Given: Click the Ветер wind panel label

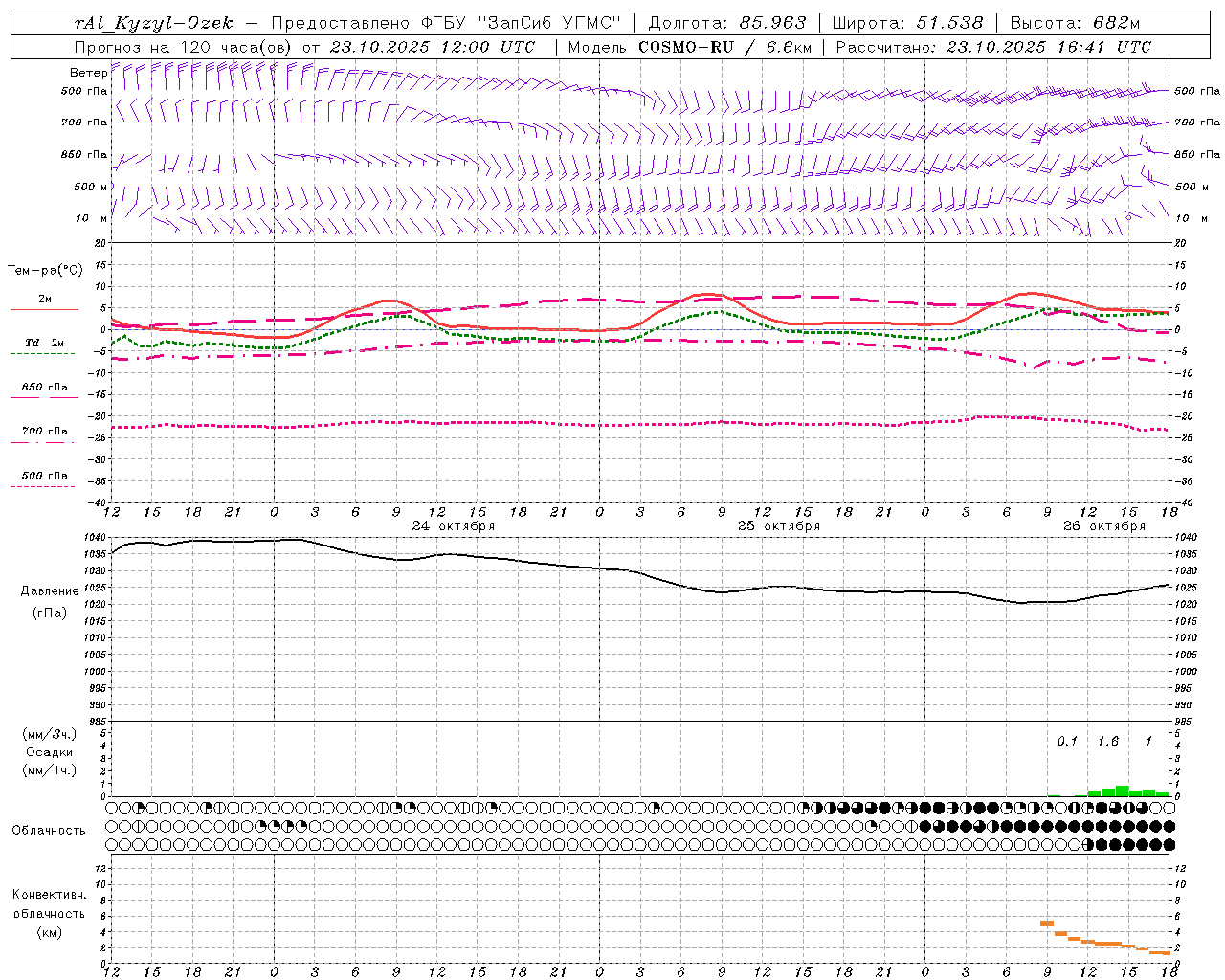Looking at the screenshot, I should point(88,73).
